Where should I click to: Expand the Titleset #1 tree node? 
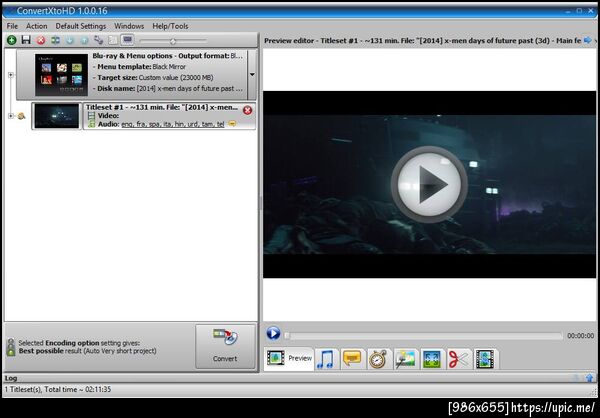coord(11,116)
